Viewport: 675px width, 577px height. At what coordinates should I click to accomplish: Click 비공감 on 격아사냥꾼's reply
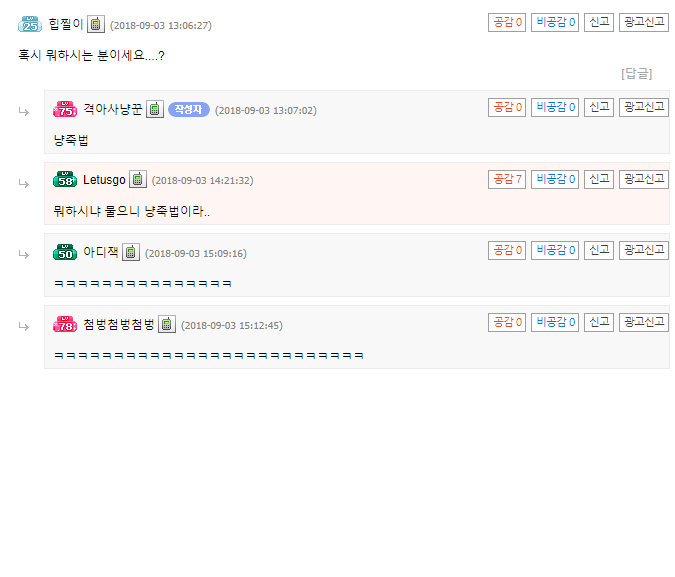555,107
